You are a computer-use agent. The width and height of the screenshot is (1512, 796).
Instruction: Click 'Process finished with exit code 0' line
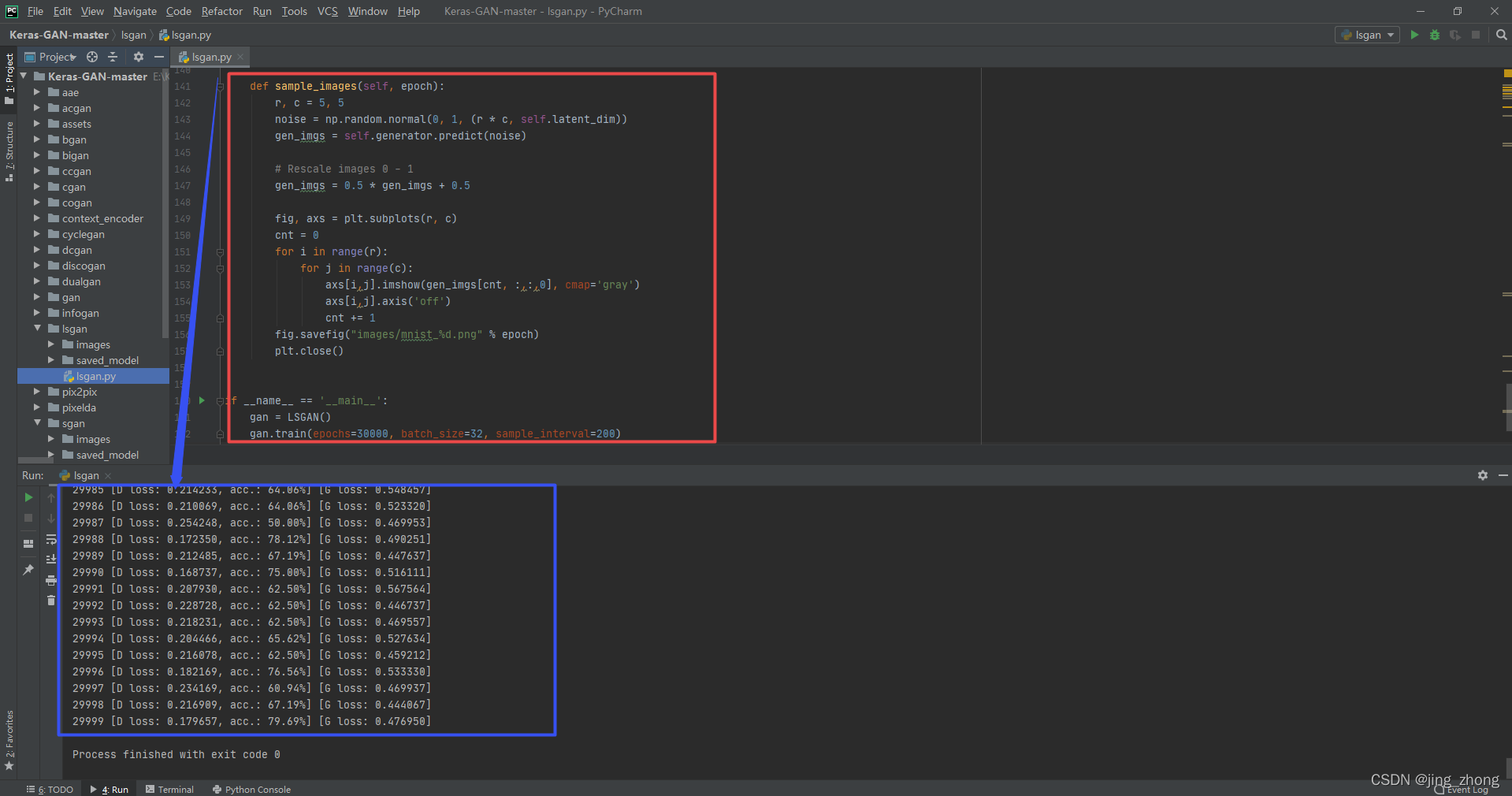click(x=176, y=754)
